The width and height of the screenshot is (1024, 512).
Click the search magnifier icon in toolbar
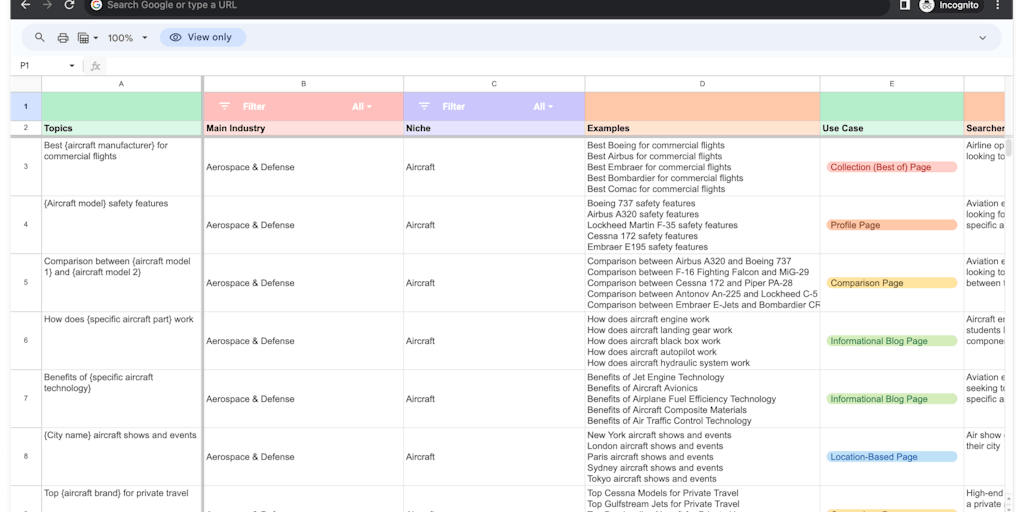point(40,38)
